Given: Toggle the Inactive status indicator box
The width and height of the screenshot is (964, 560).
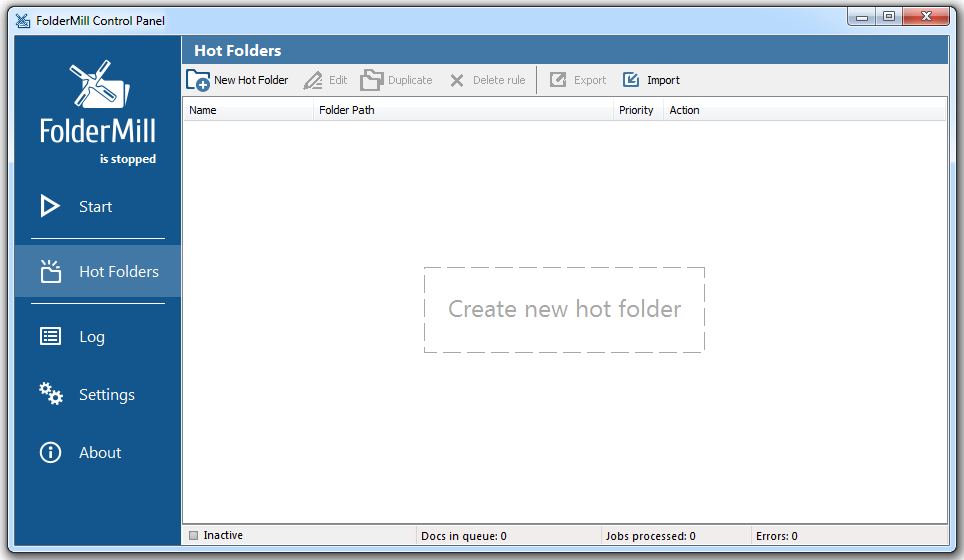Looking at the screenshot, I should click(194, 535).
